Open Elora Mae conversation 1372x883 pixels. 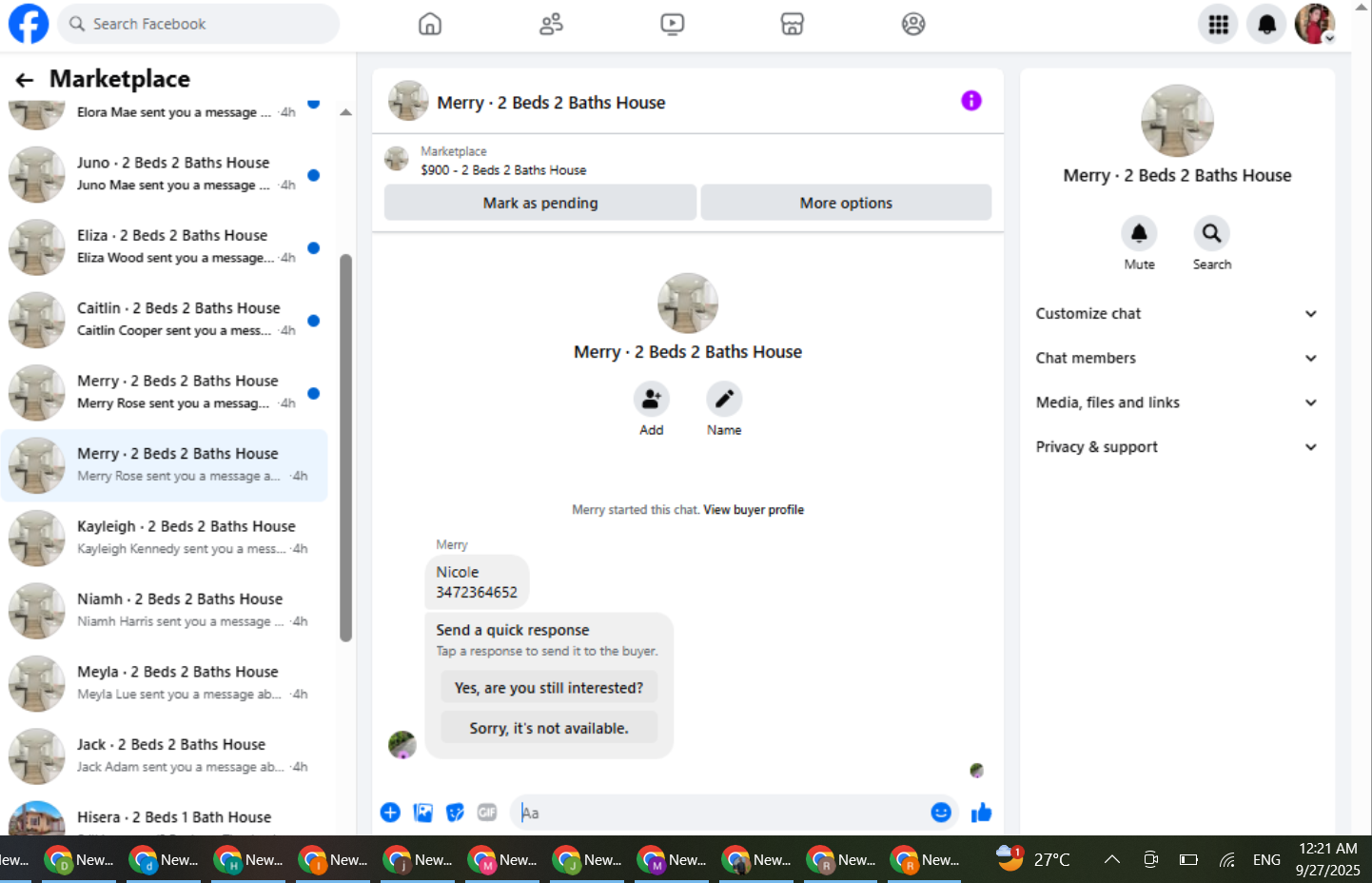coord(164,116)
